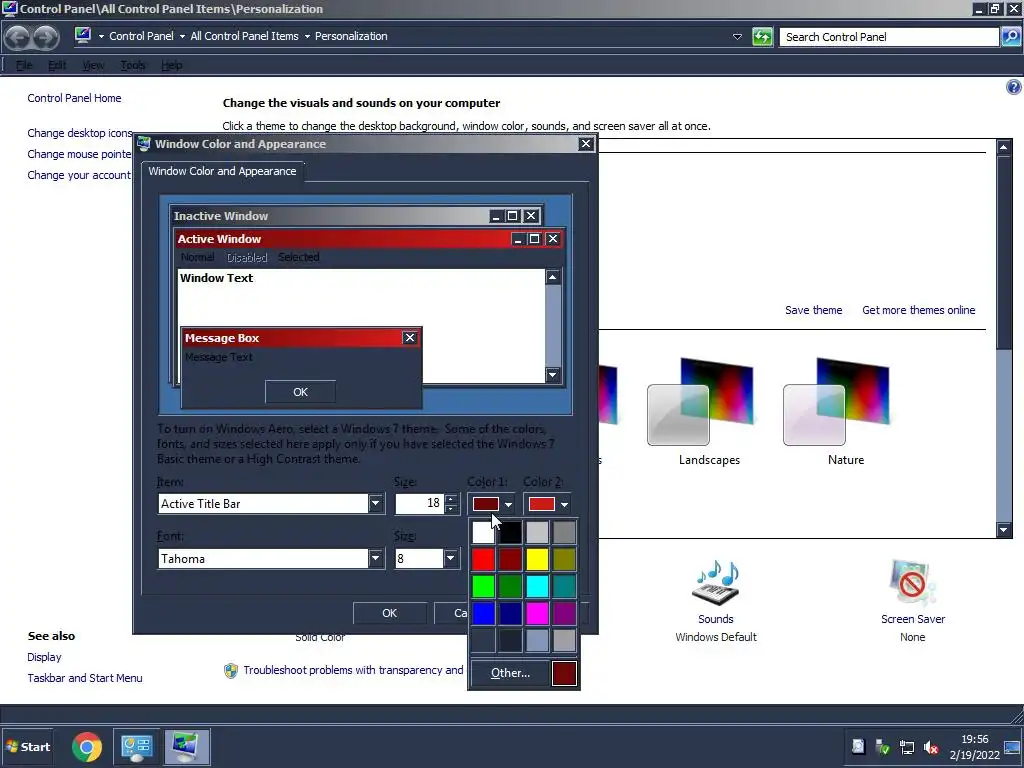Open the Color 2 dropdown

(549, 504)
